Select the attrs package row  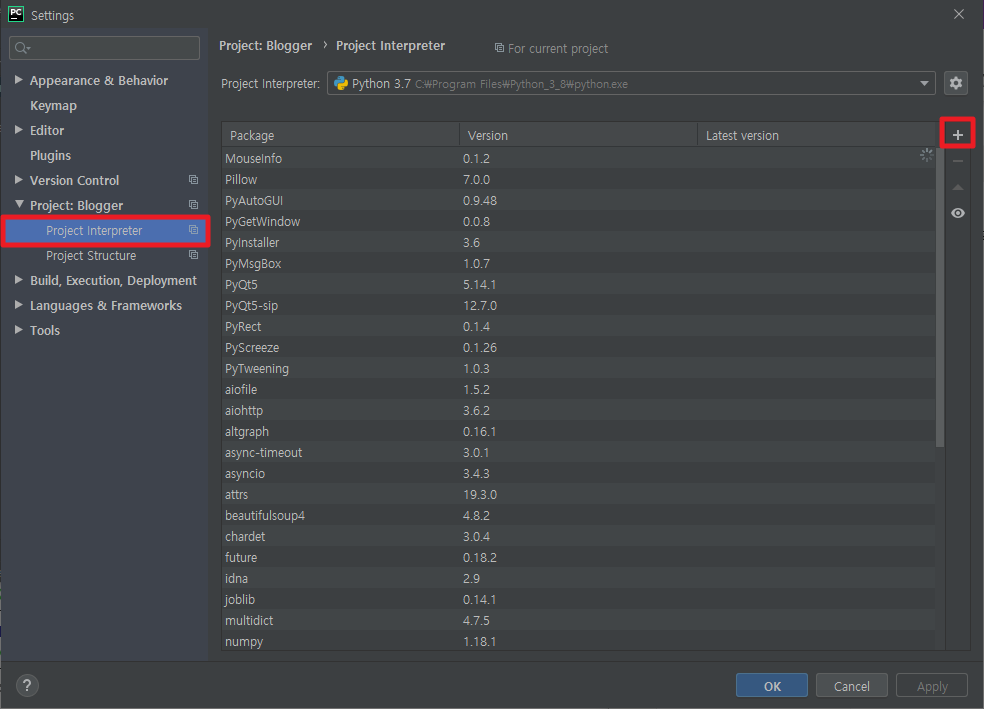coord(579,495)
